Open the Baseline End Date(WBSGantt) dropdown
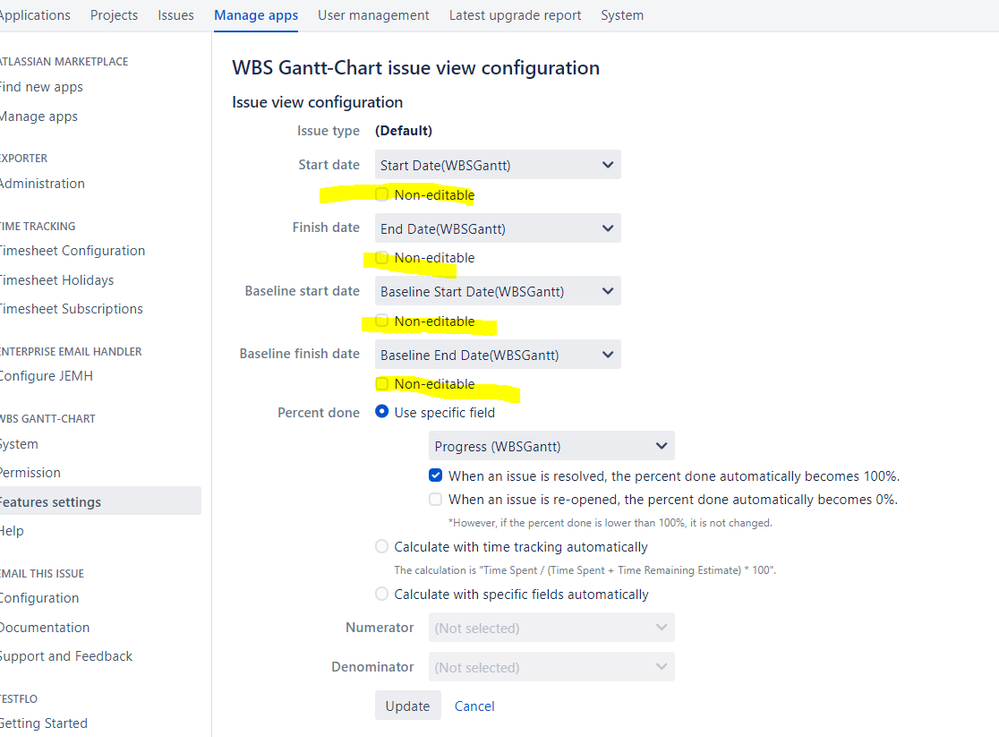Image resolution: width=999 pixels, height=737 pixels. [x=498, y=354]
